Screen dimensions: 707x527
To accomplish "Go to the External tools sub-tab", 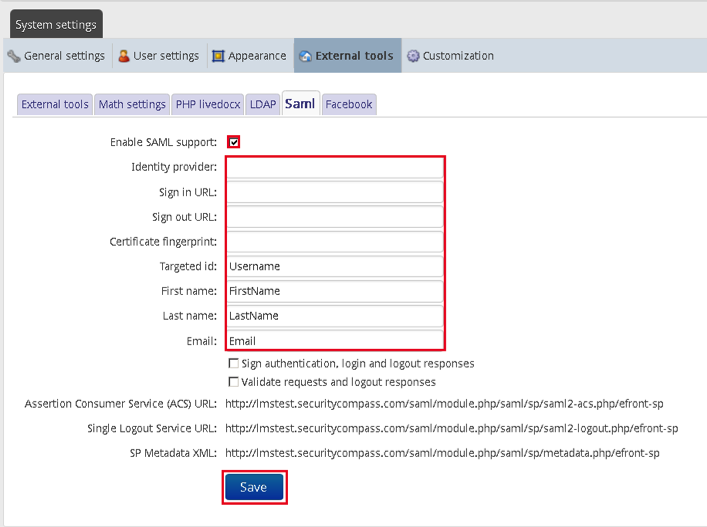I will [55, 104].
